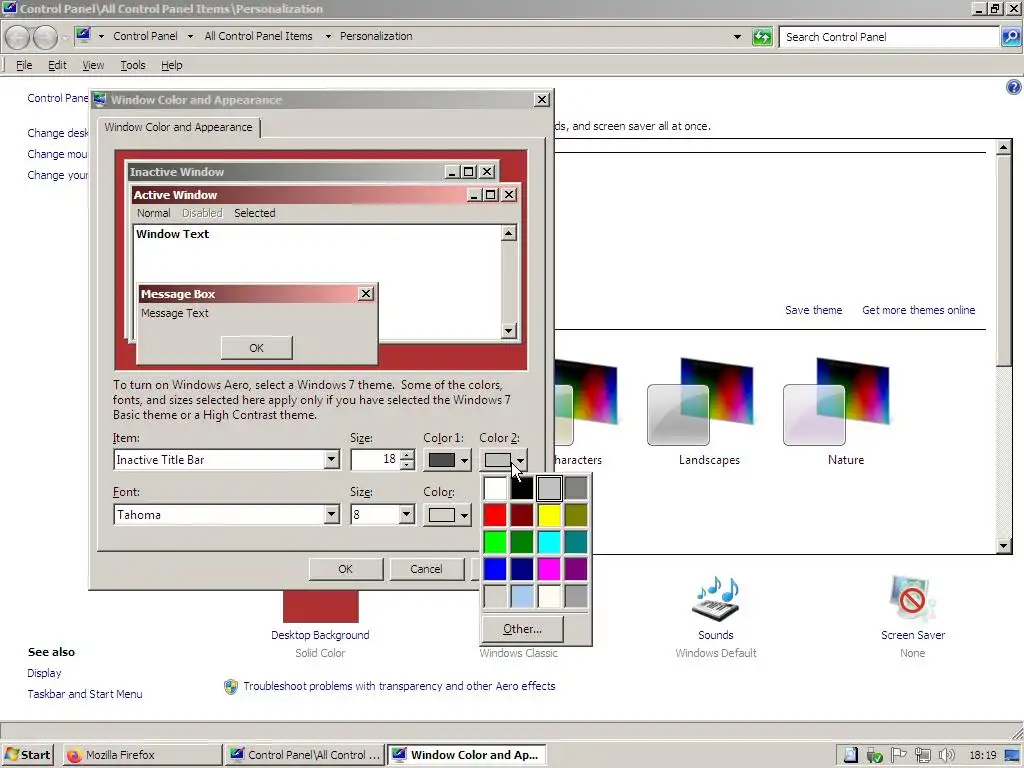The image size is (1024, 768).
Task: Pick the red color swatch
Action: pyautogui.click(x=495, y=515)
